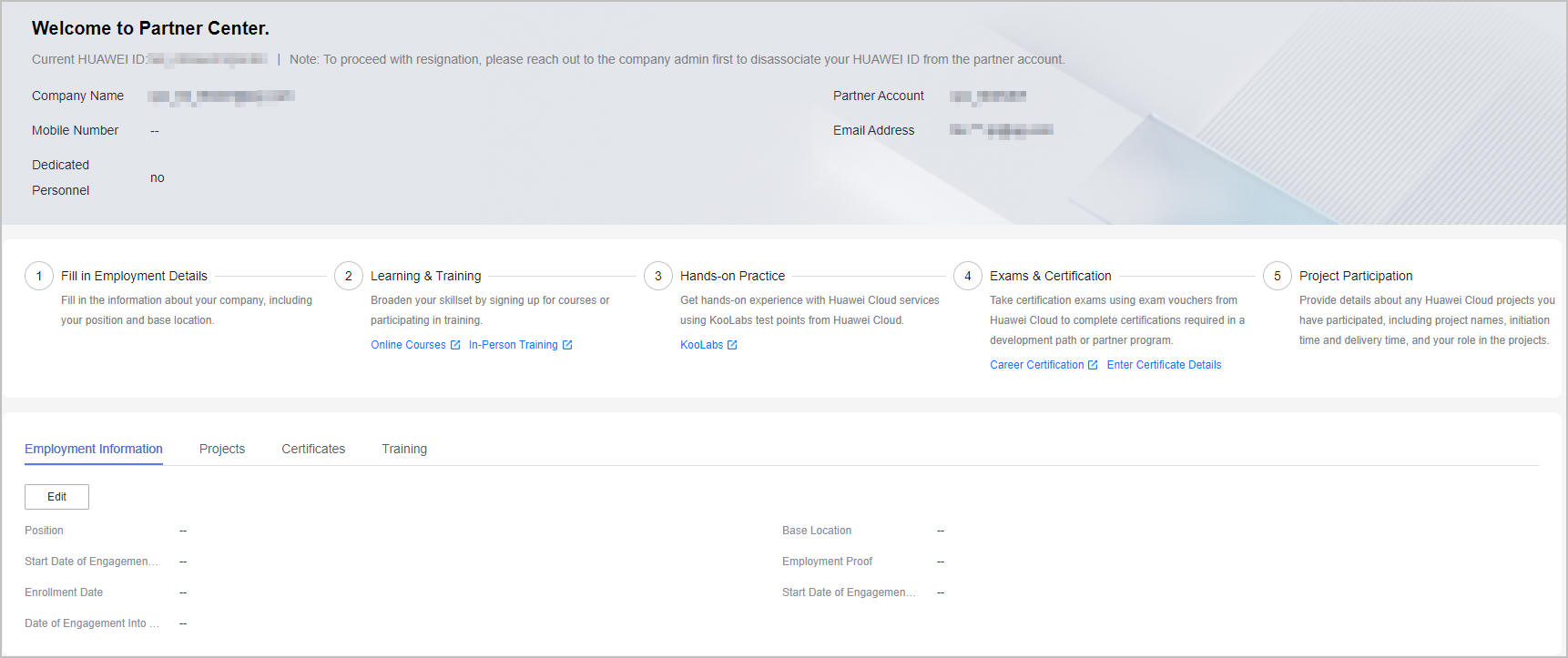
Task: Click the "Company Name" label
Action: tap(77, 96)
